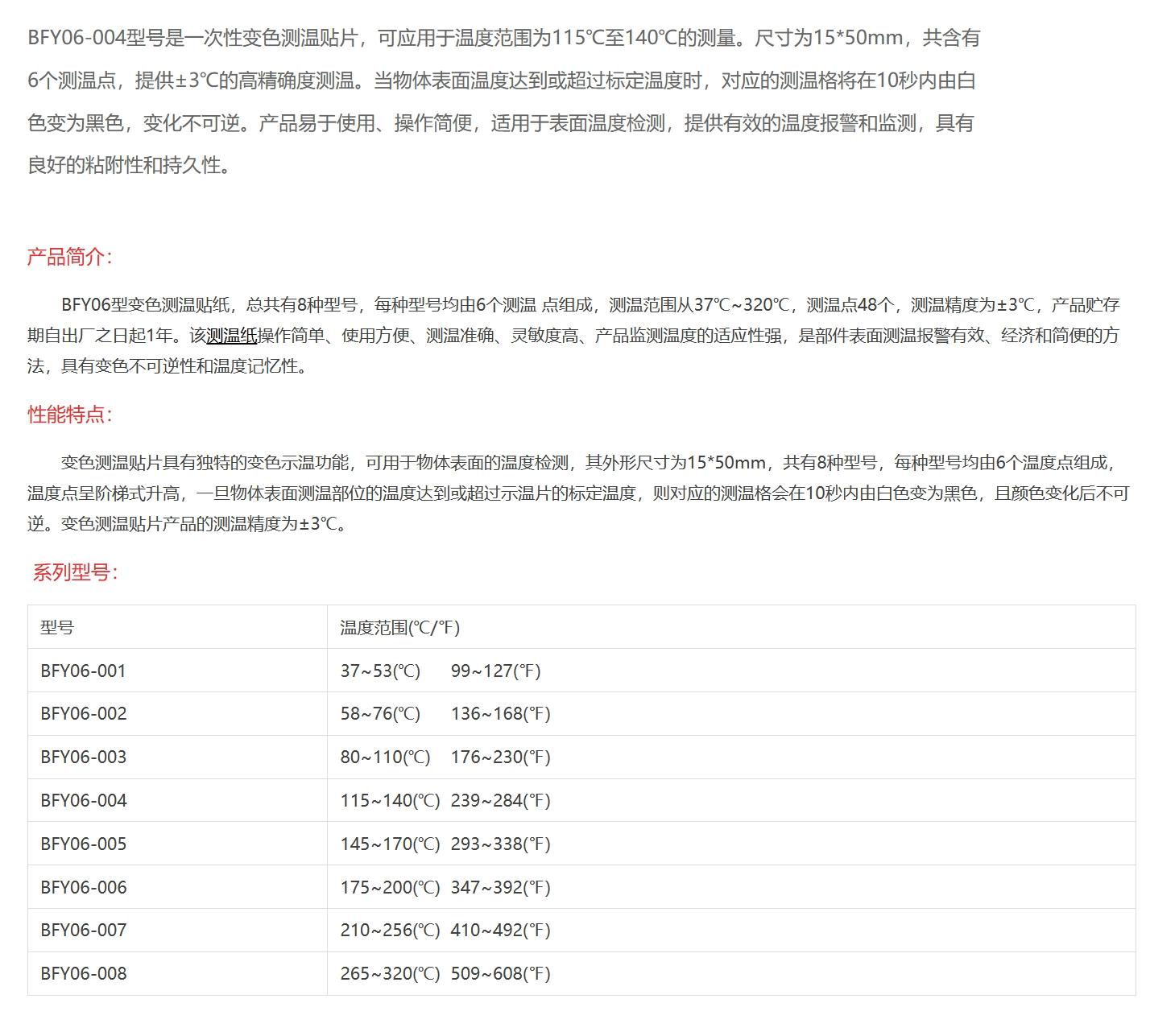Select the 温度范围(℃/℉) column header

click(731, 627)
